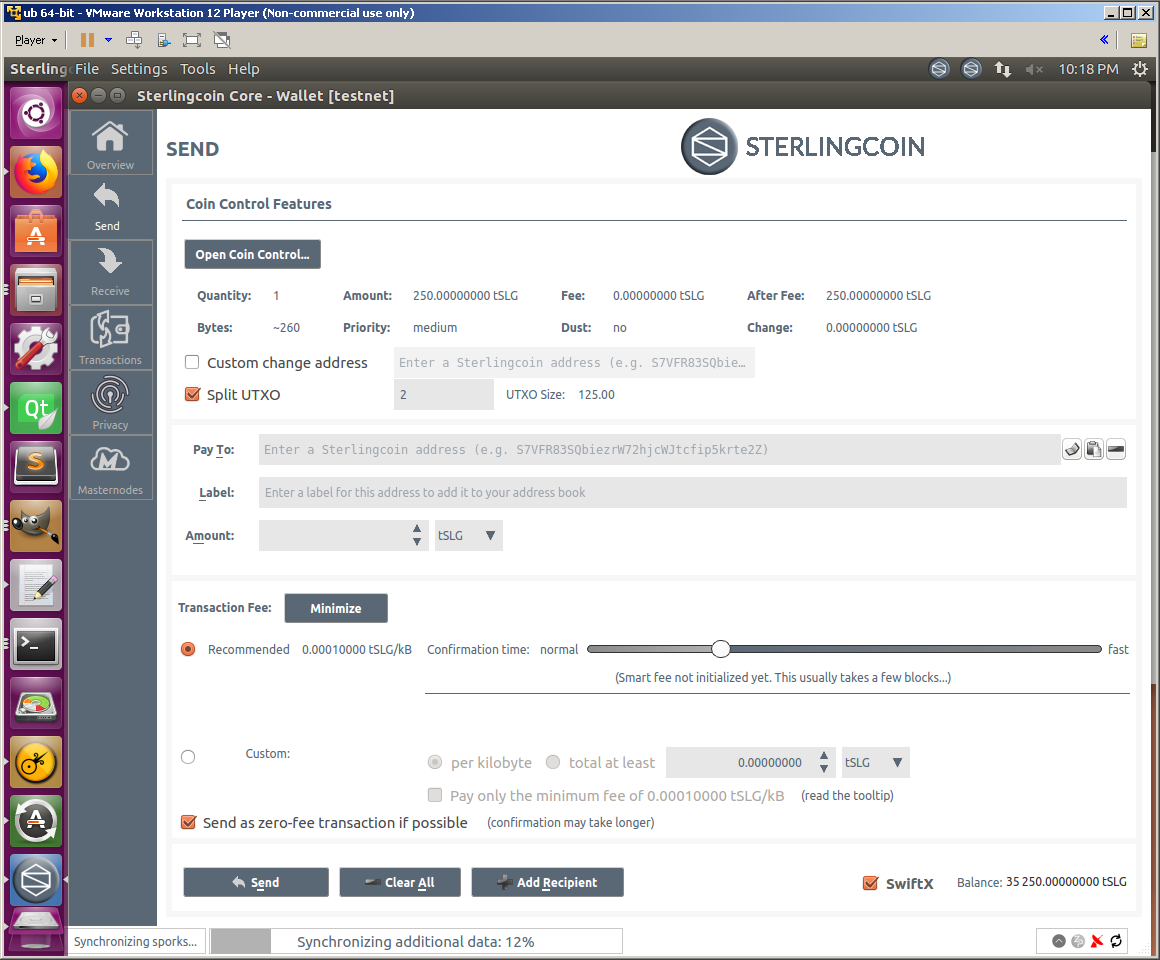
Task: Click the wallet encryption status icon in status bar
Action: tap(1059, 941)
